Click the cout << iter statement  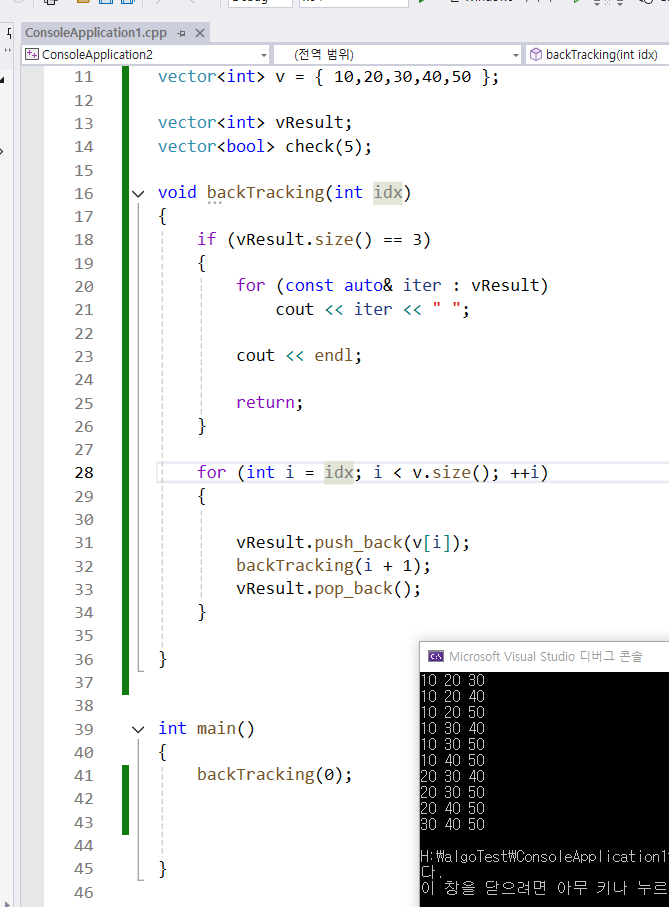[x=372, y=309]
